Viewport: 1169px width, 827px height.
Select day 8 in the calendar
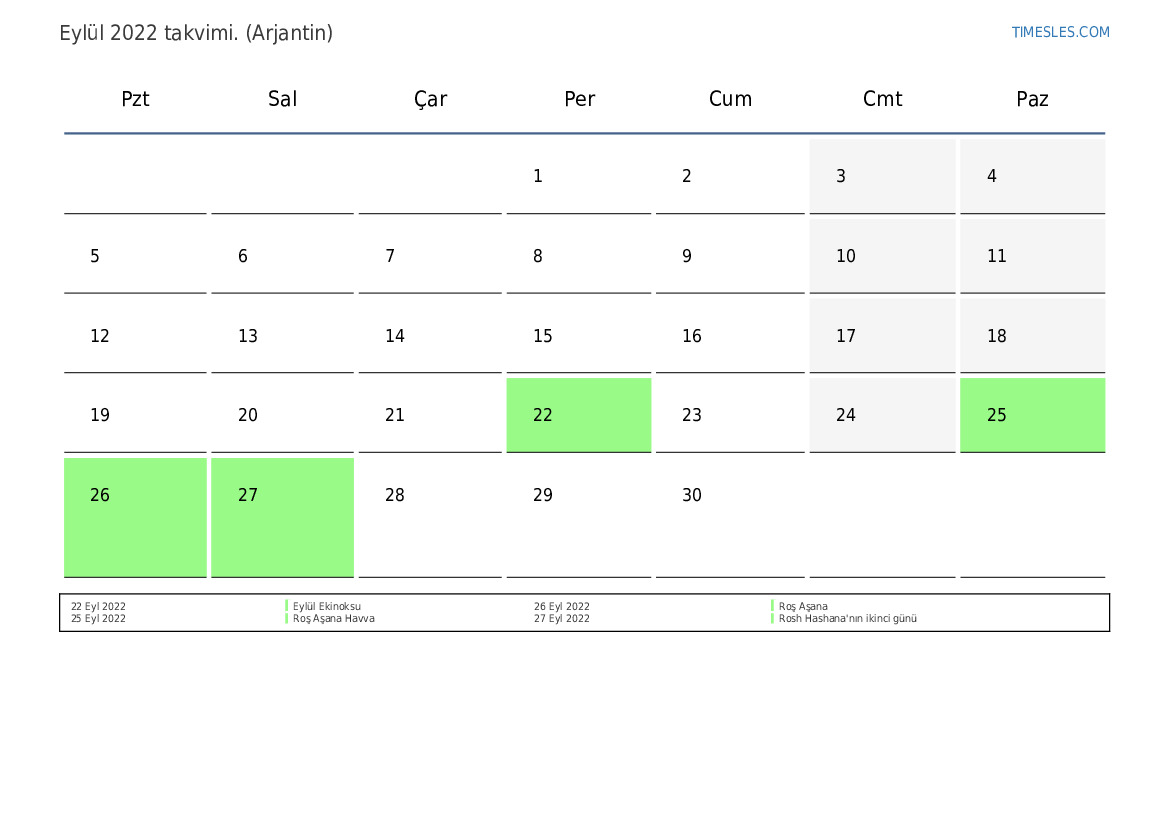pyautogui.click(x=579, y=256)
